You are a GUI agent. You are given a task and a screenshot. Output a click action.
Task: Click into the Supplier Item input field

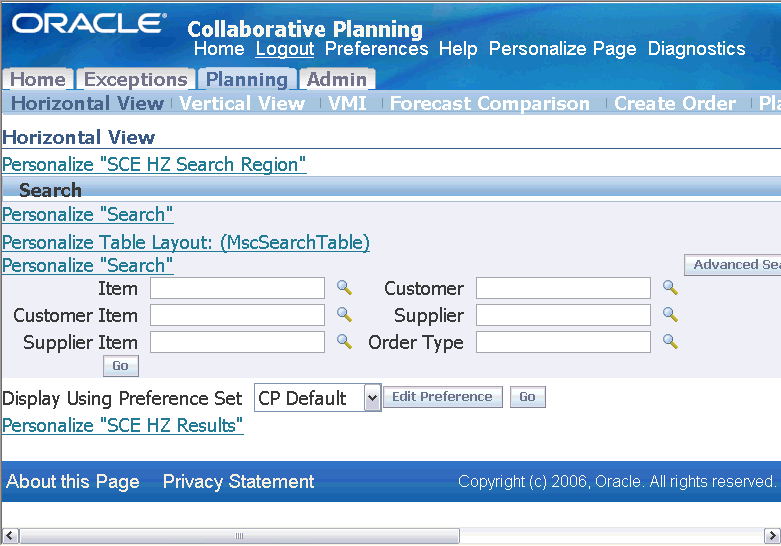click(x=238, y=342)
